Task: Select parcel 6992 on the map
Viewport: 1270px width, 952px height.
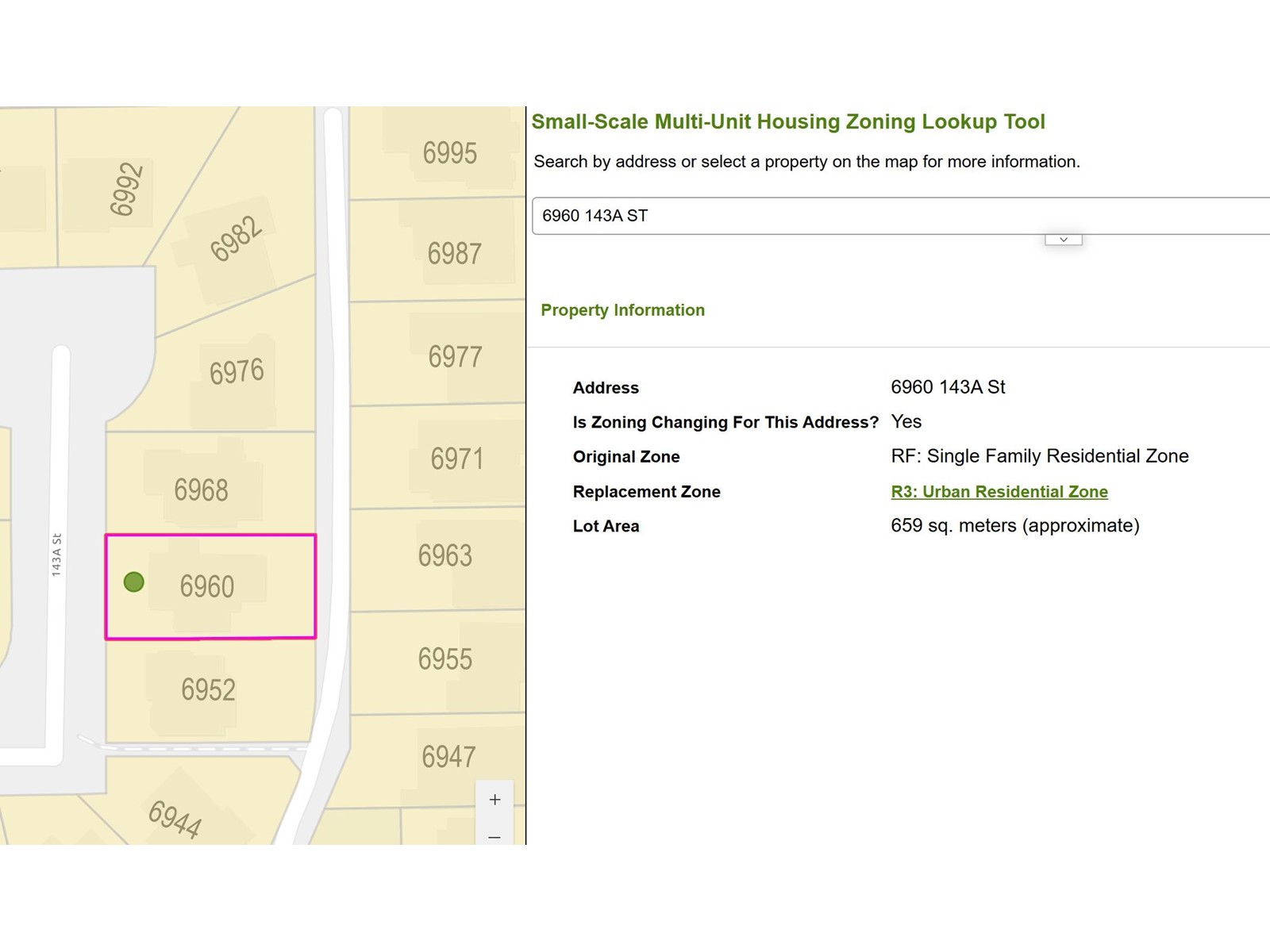Action: click(x=125, y=189)
